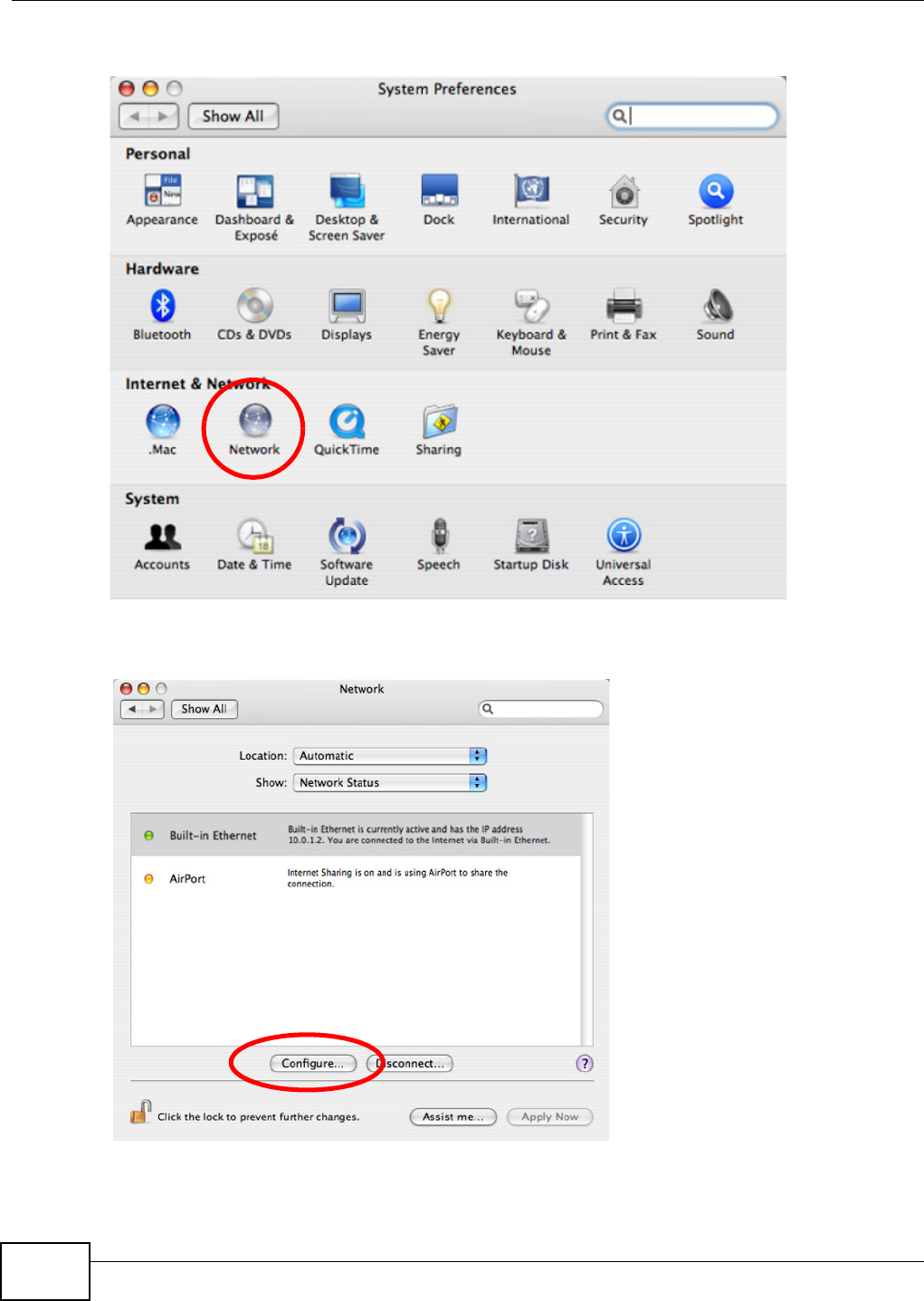Open Bluetooth preferences
The height and width of the screenshot is (1301, 924).
(163, 315)
